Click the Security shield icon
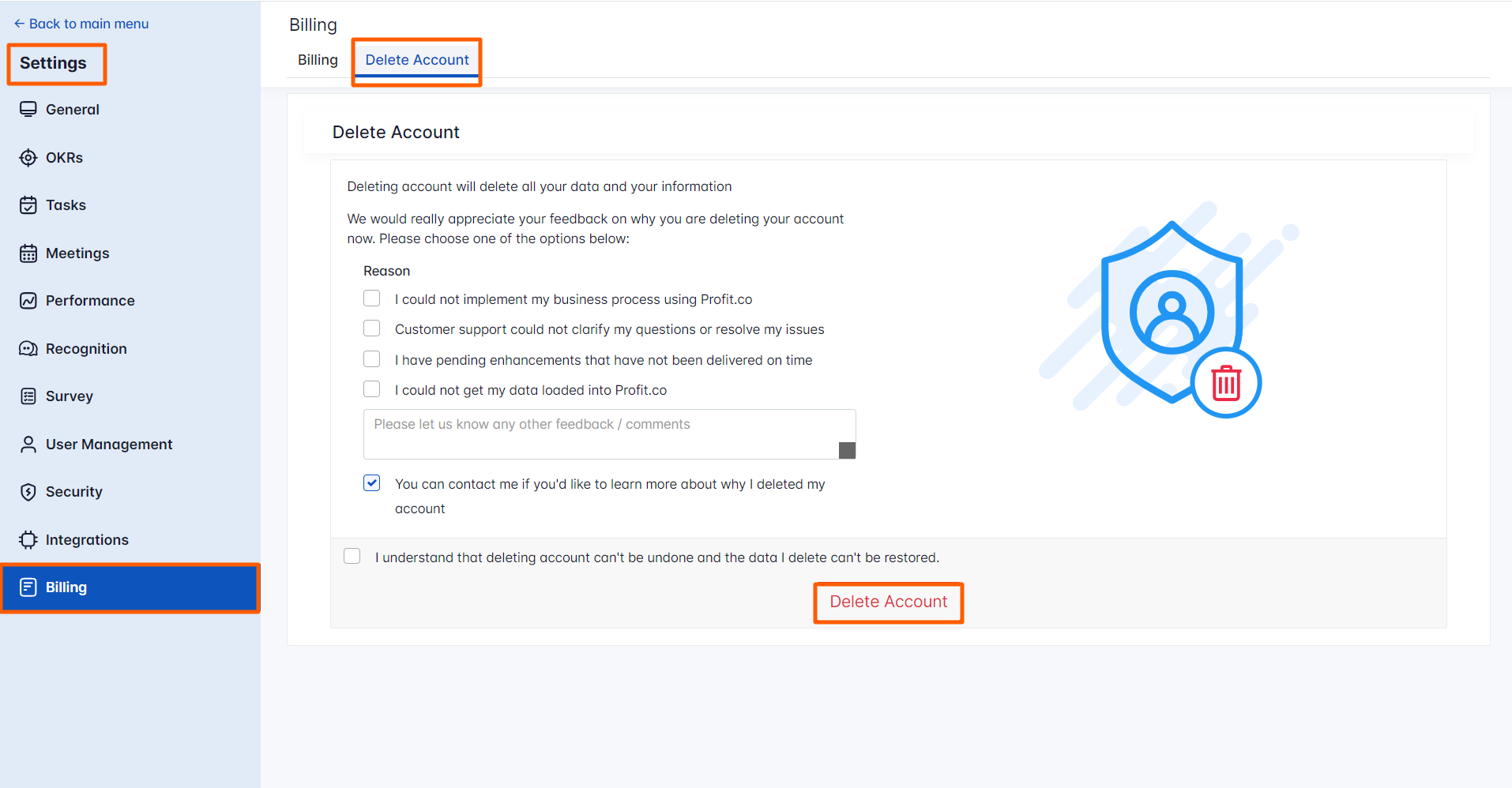Screen dimensions: 1512x788 (28, 491)
